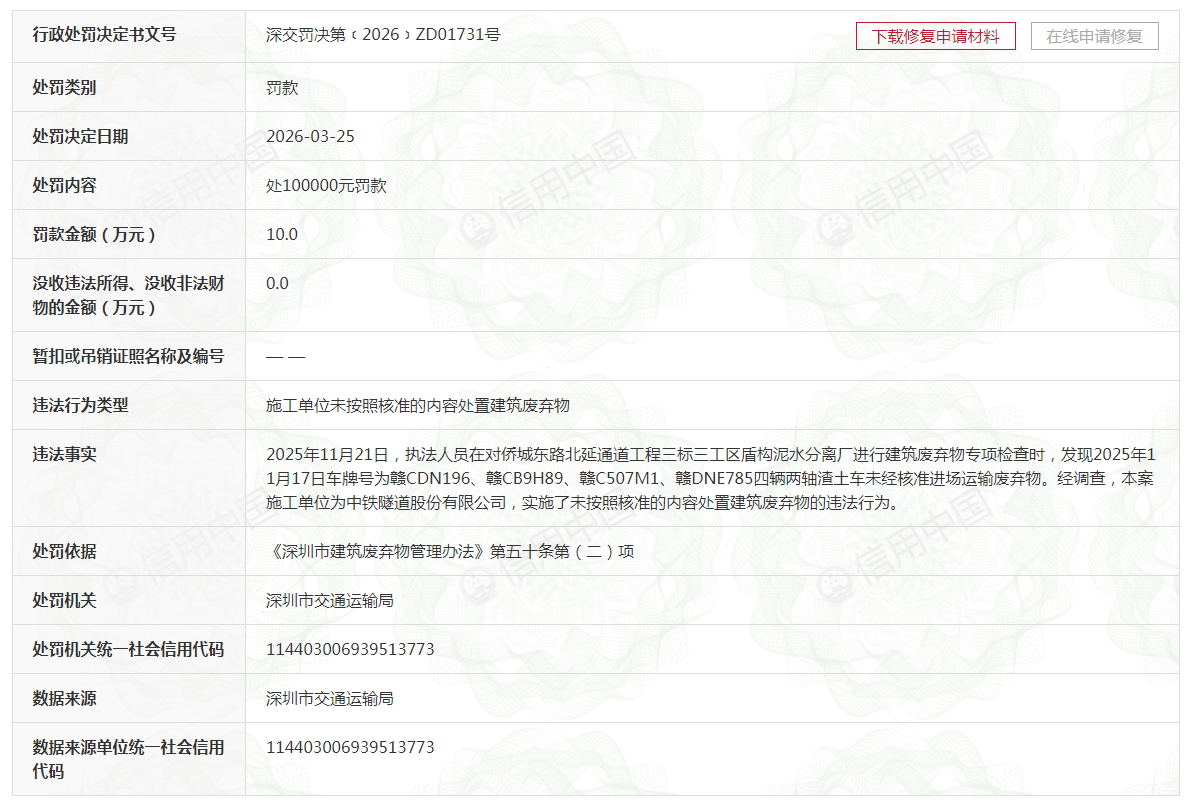Image resolution: width=1192 pixels, height=806 pixels.
Task: Click the 暂扣或吊销证照名称及编号 row label
Action: [x=128, y=357]
